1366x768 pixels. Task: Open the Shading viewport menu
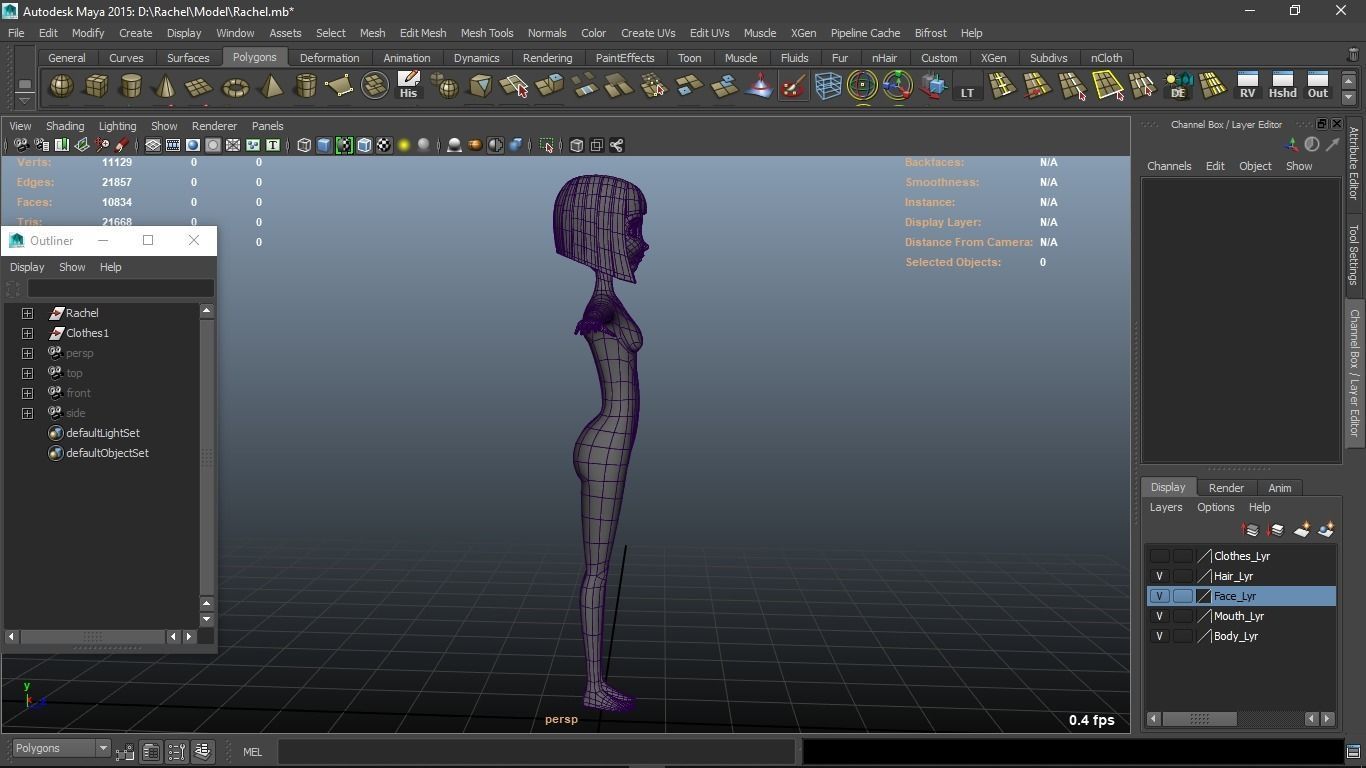[x=65, y=126]
